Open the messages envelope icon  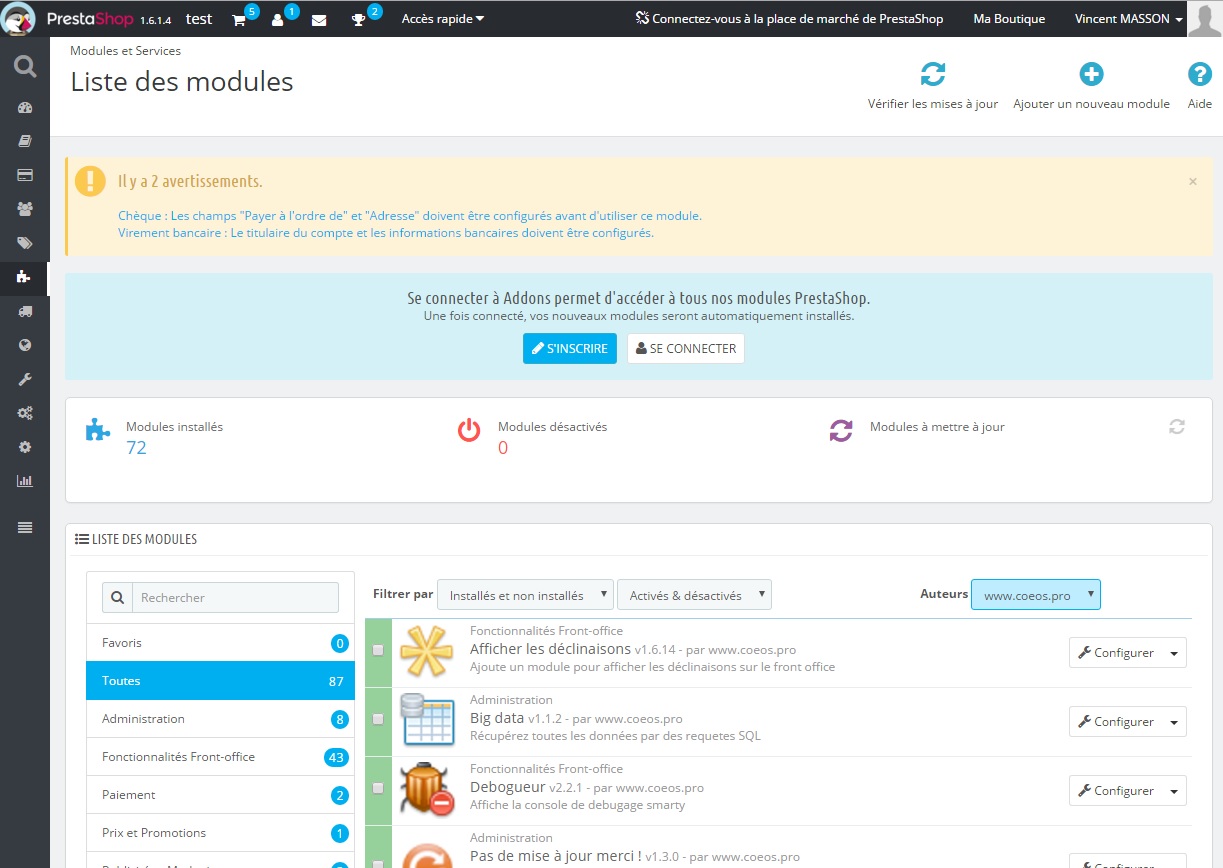tap(319, 19)
